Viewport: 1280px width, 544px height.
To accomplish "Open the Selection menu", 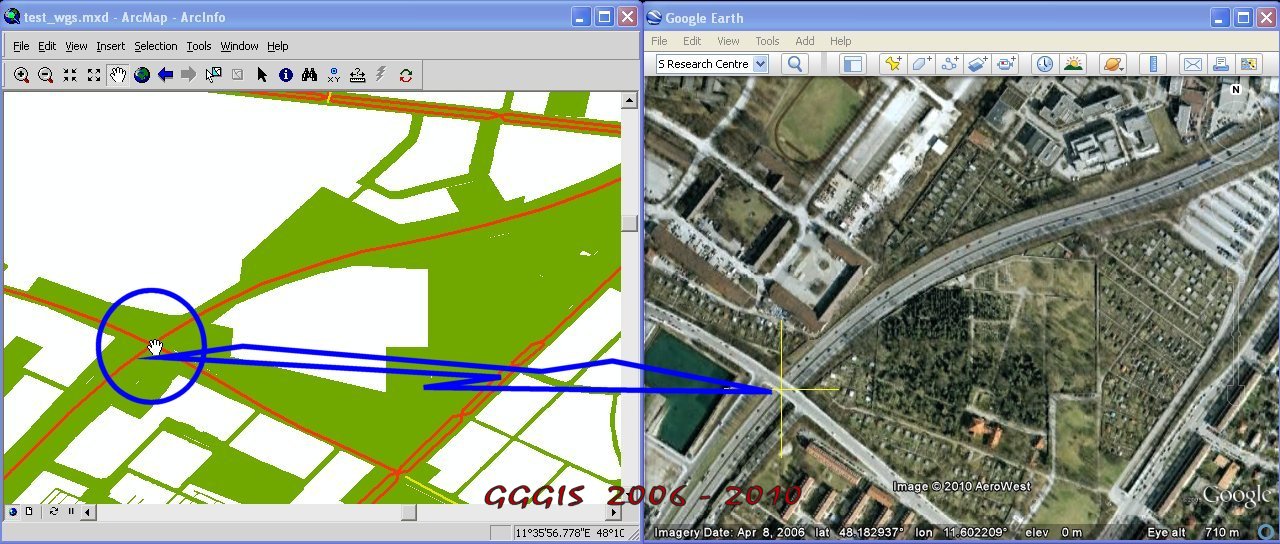I will click(x=156, y=46).
